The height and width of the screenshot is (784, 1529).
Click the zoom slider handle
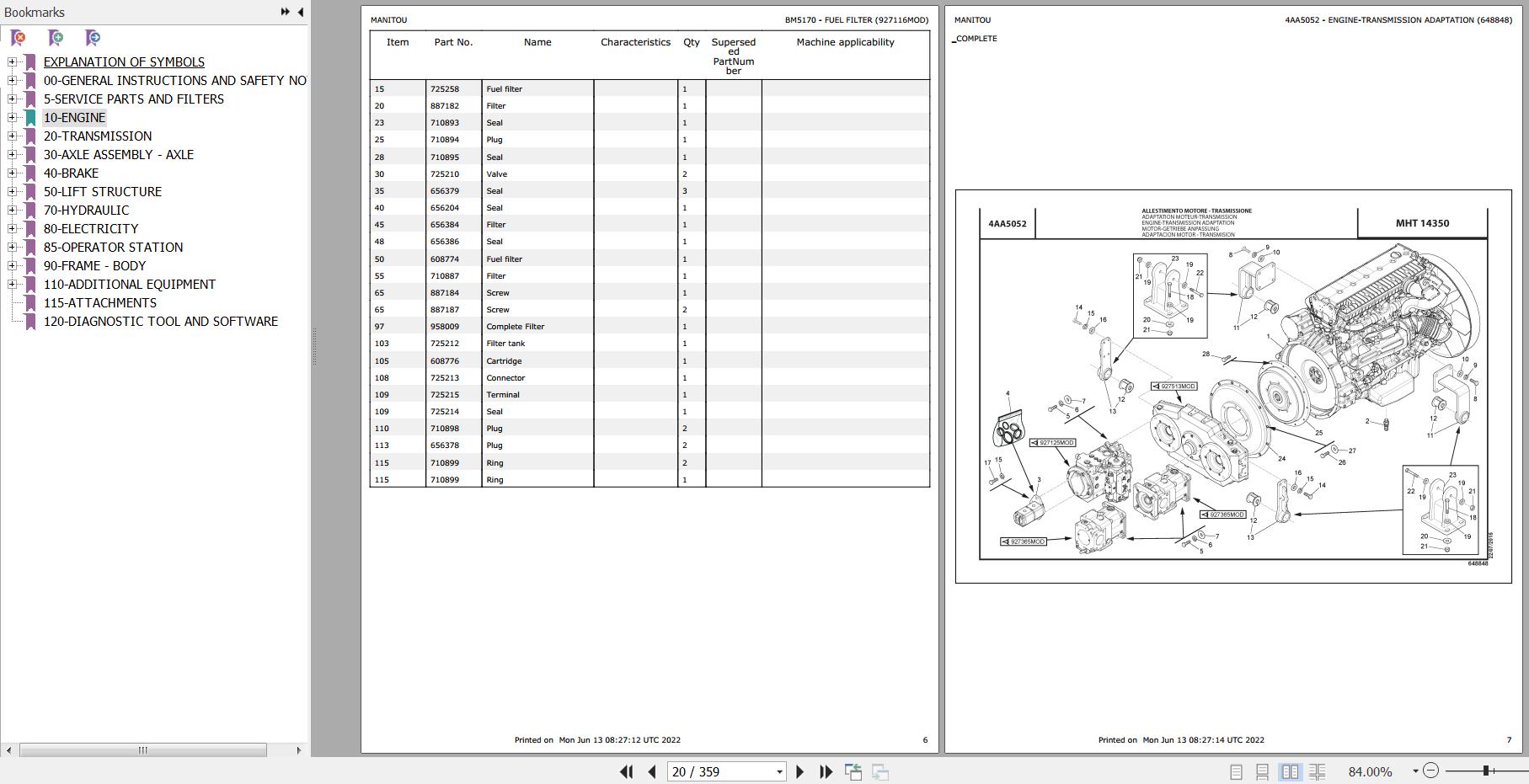[x=1488, y=771]
